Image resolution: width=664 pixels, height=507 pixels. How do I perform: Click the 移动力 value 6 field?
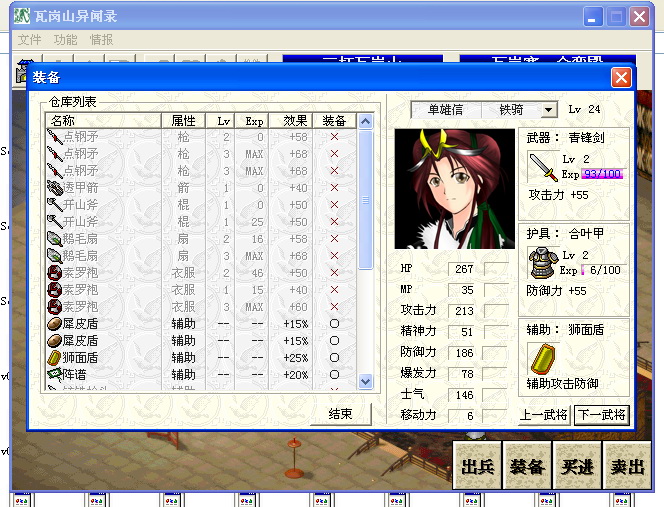click(x=463, y=416)
